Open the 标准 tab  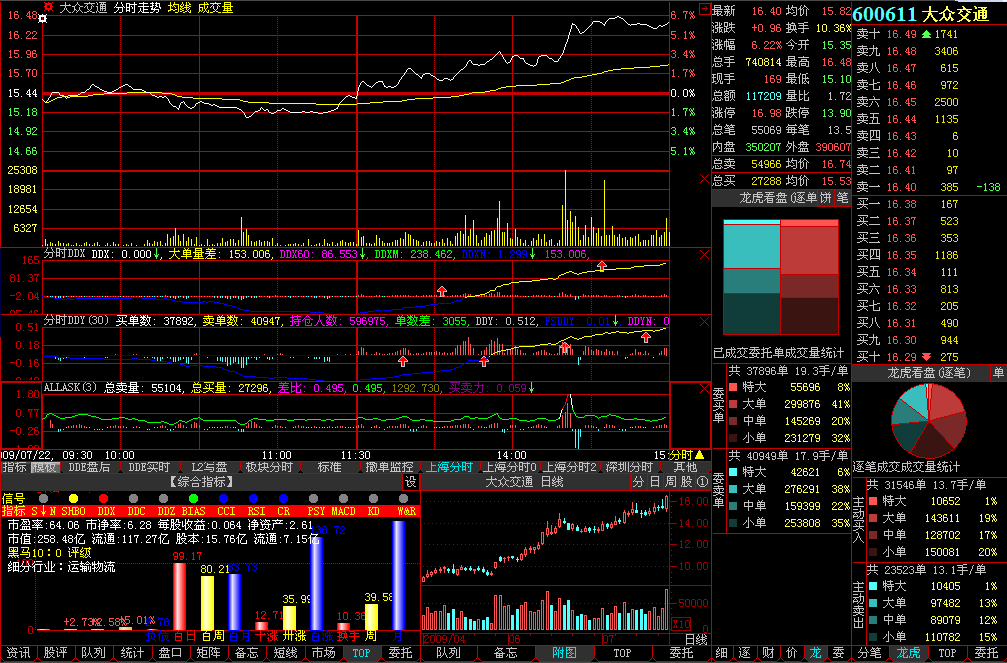coord(329,467)
